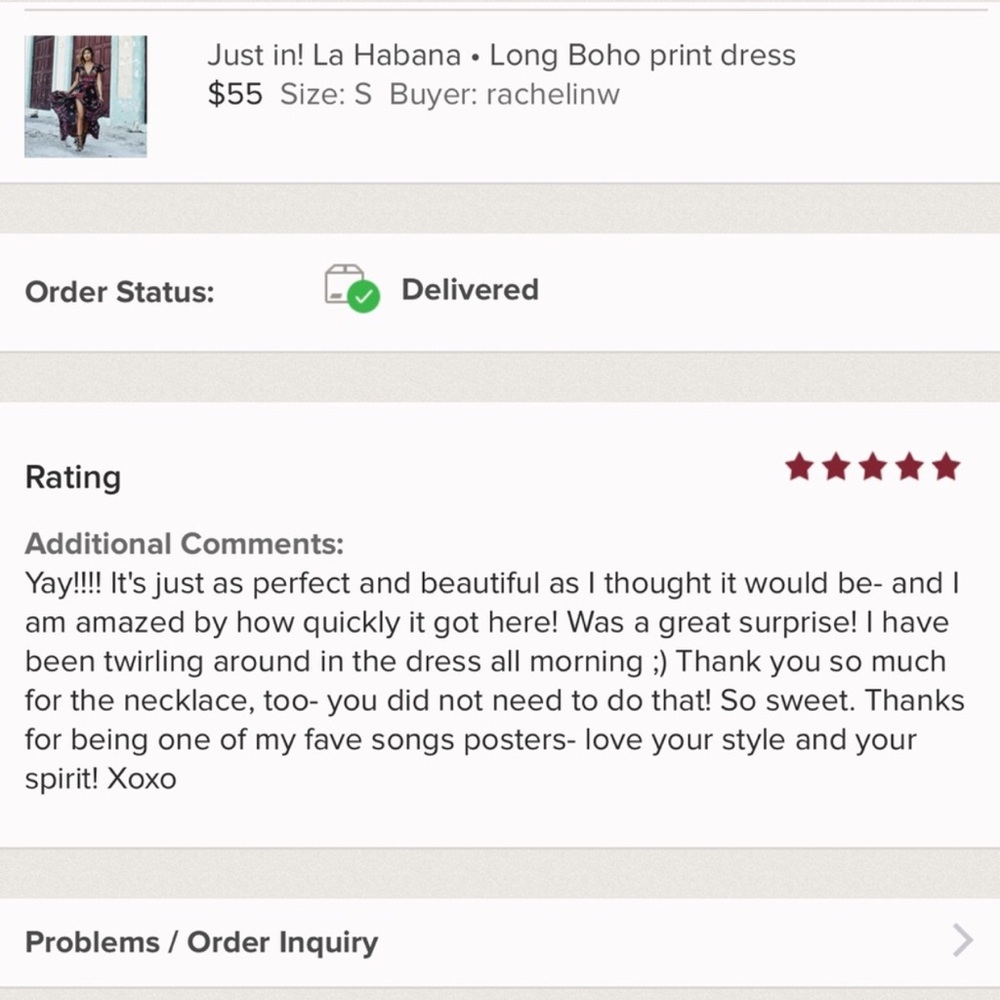Open the La Habana dress product thumbnail
The height and width of the screenshot is (1000, 1000).
[86, 96]
